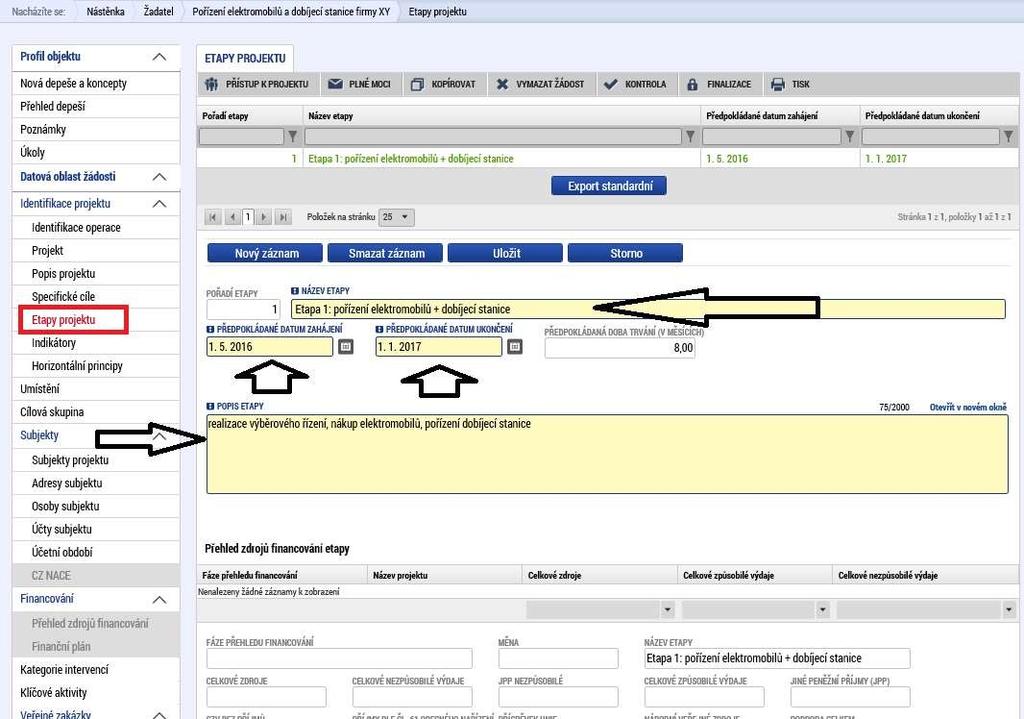The height and width of the screenshot is (719, 1024).
Task: Click the Popis etapy text area
Action: (x=607, y=454)
